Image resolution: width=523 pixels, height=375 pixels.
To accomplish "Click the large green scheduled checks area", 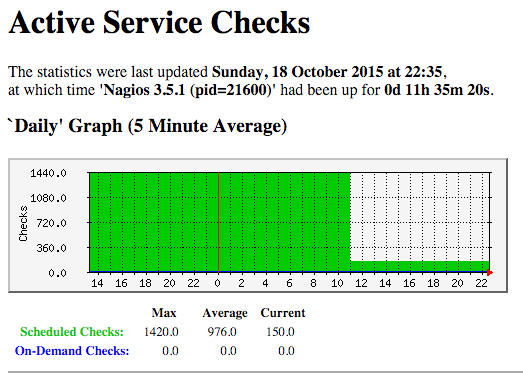I will [220, 222].
